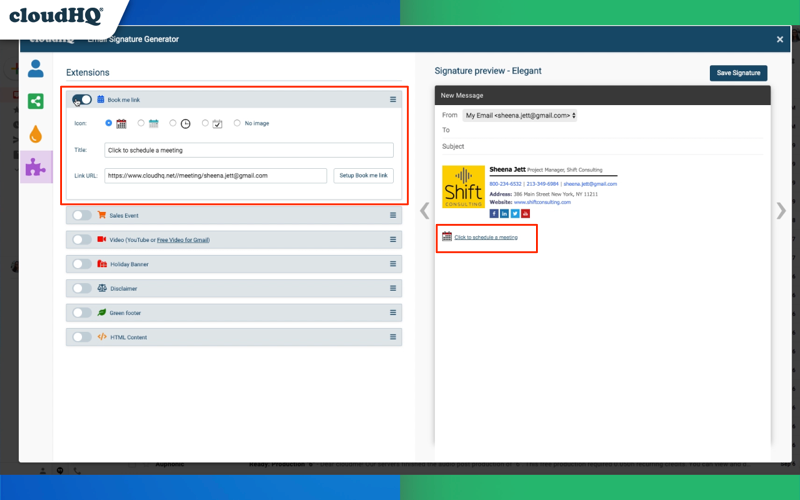800x500 pixels.
Task: Click the Green footer reorder handle
Action: 393,312
